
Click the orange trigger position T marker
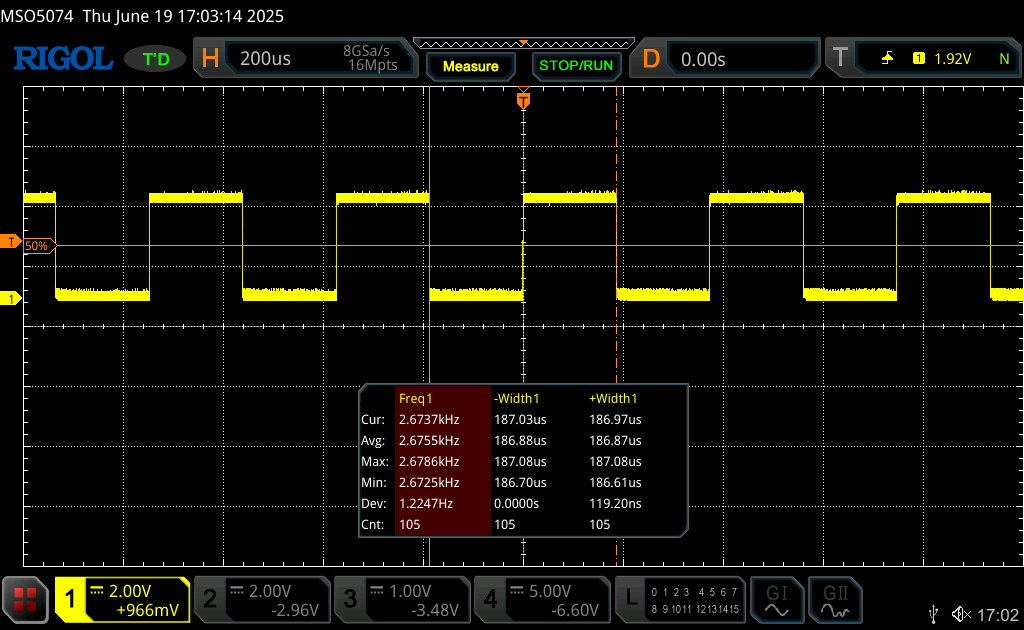pyautogui.click(x=522, y=100)
